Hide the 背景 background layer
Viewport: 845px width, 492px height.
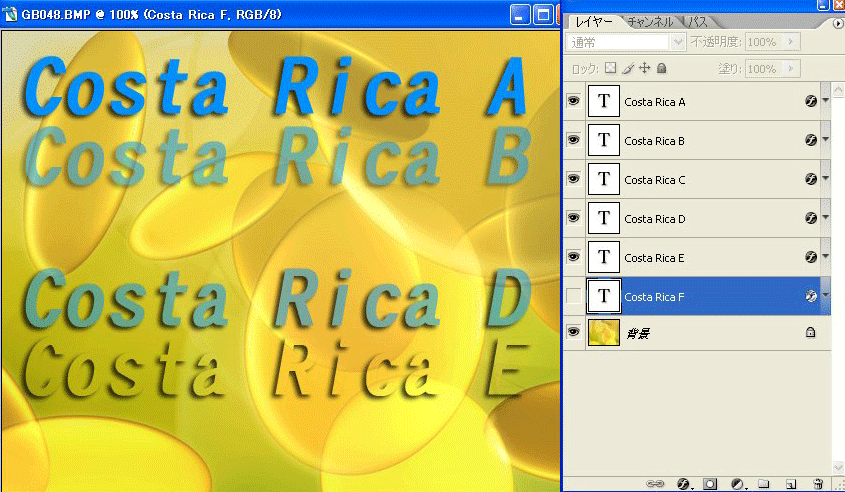573,332
